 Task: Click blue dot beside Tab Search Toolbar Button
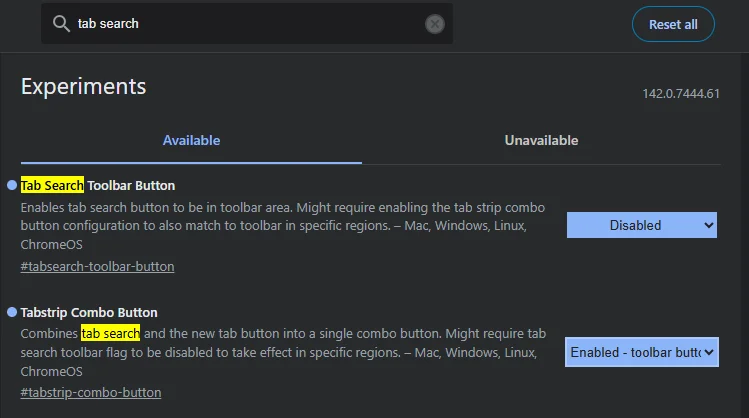tap(12, 185)
